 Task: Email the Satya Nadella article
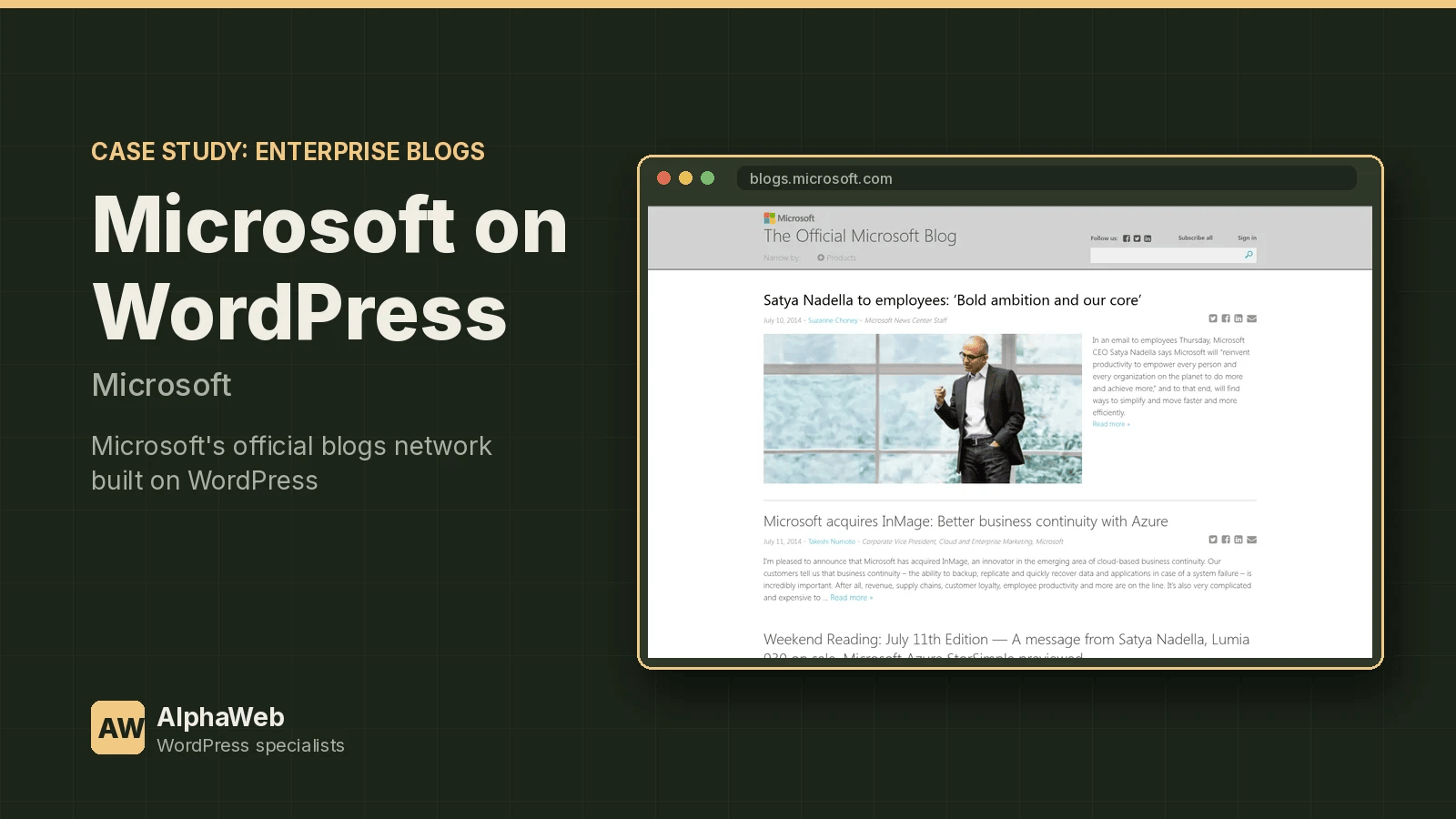(x=1252, y=318)
